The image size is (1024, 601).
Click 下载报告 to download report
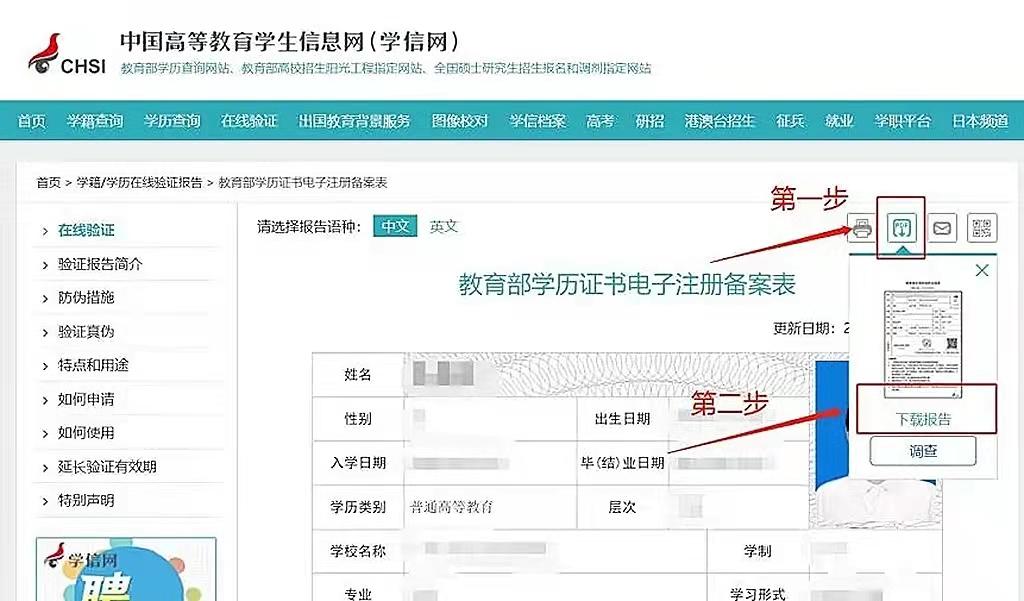pos(923,419)
